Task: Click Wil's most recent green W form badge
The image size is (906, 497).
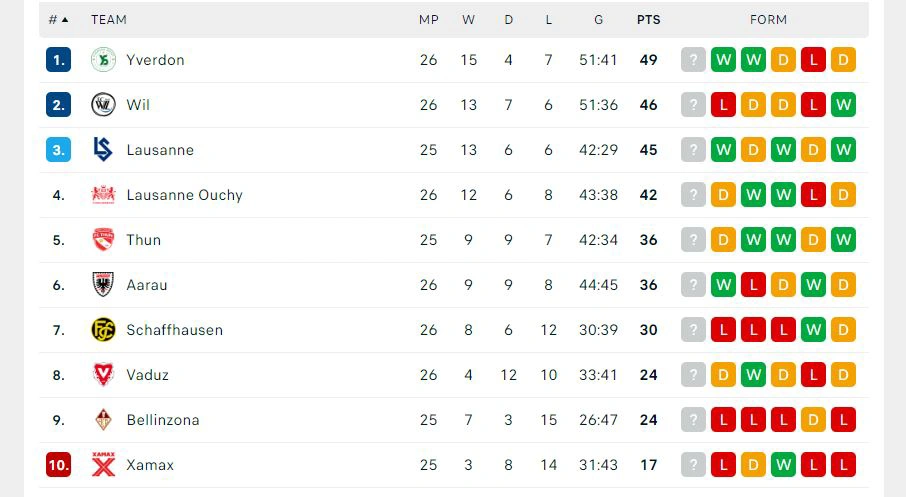Action: point(843,105)
